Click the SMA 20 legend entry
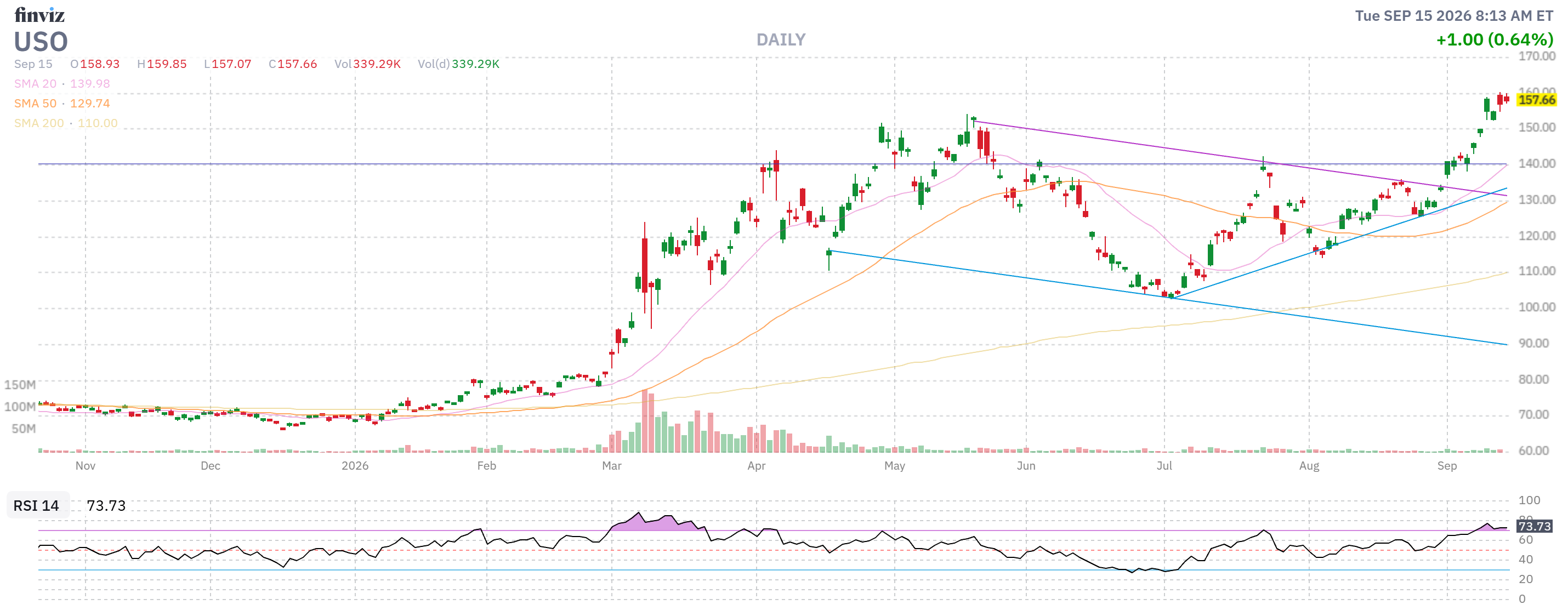1568x616 pixels. [x=62, y=83]
